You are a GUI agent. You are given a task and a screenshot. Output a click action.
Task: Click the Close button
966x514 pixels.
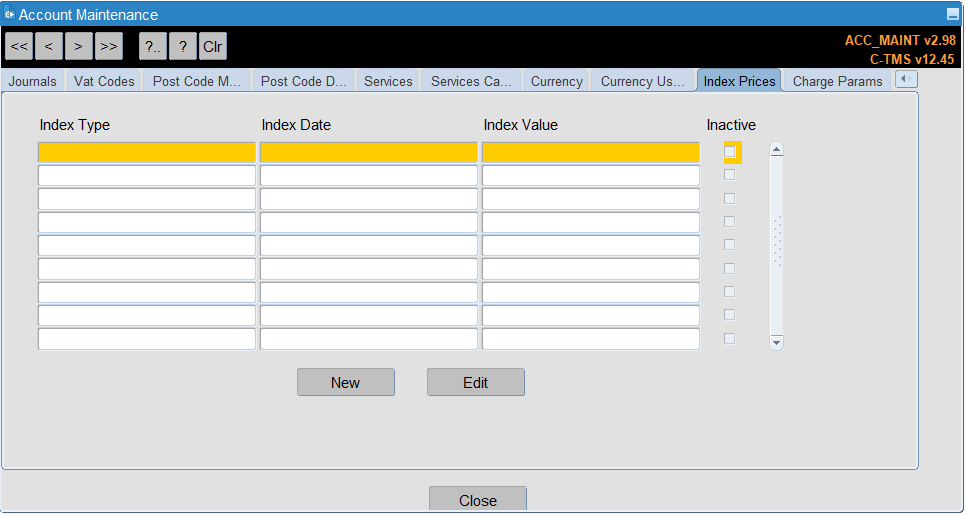(x=478, y=500)
